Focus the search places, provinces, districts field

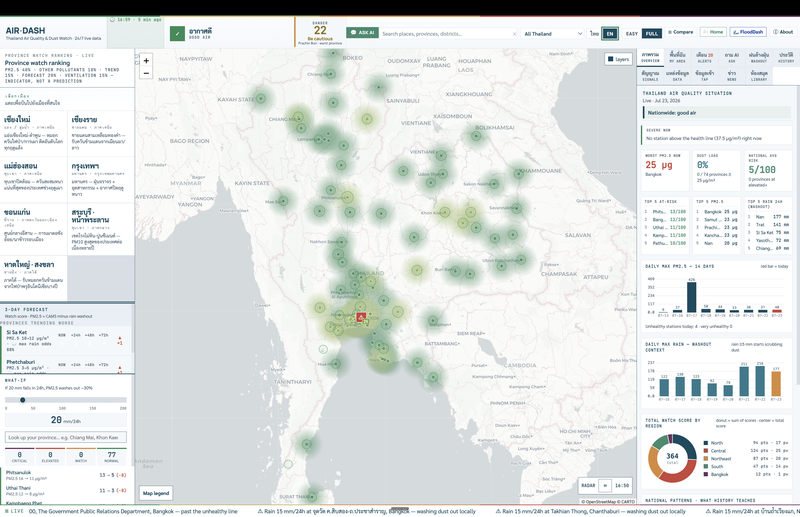click(445, 34)
